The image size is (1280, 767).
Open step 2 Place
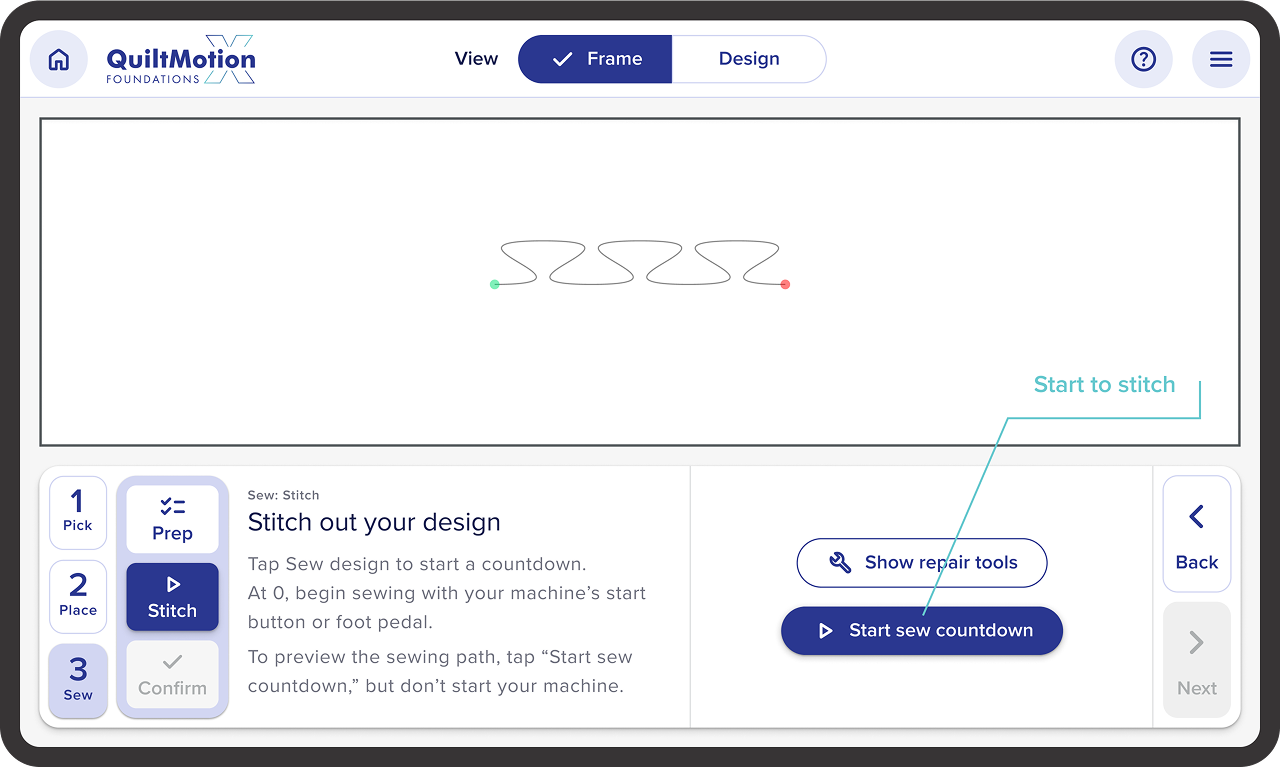tap(78, 595)
